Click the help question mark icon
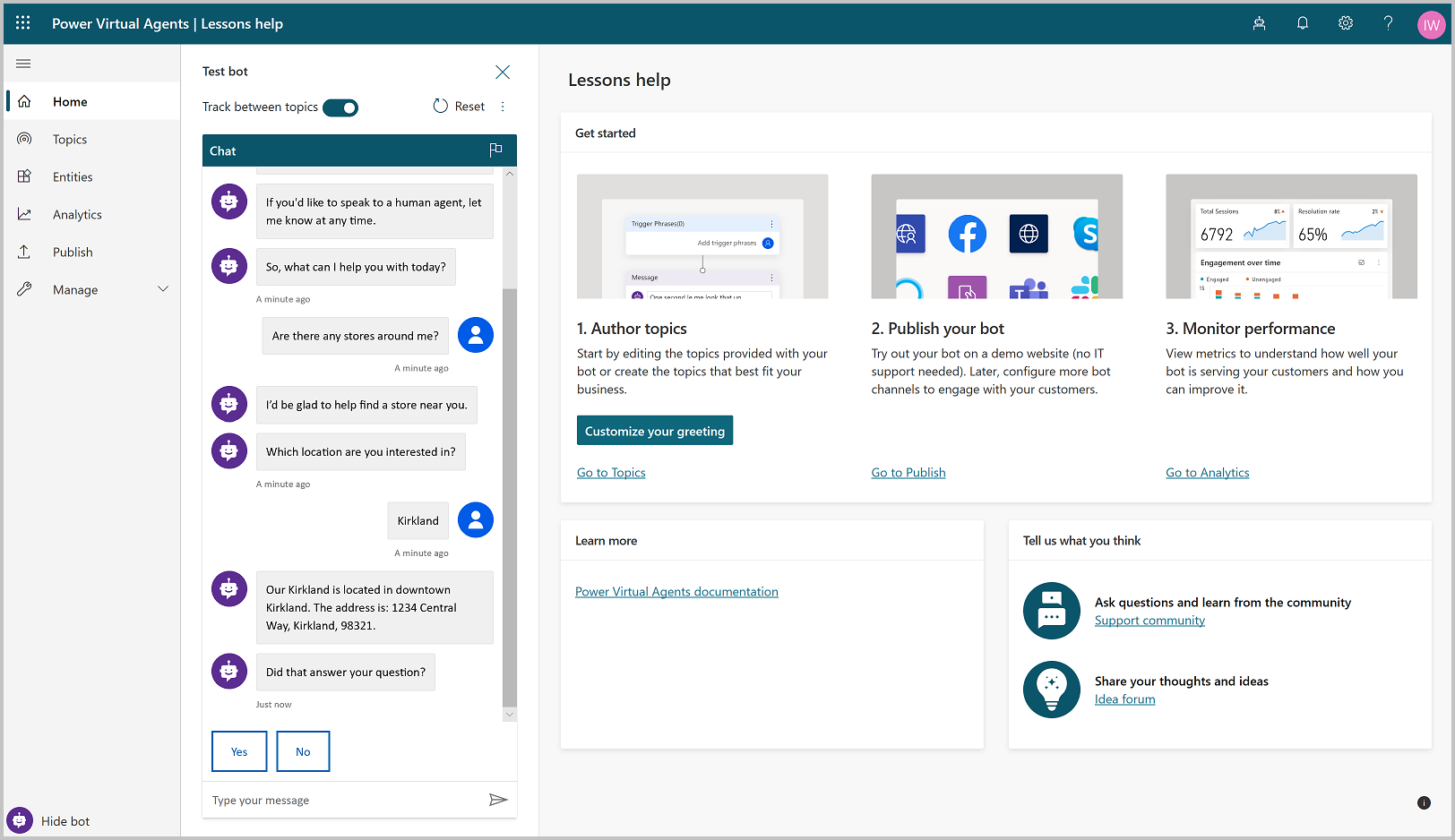Screen dimensions: 1455x840 [x=1388, y=23]
